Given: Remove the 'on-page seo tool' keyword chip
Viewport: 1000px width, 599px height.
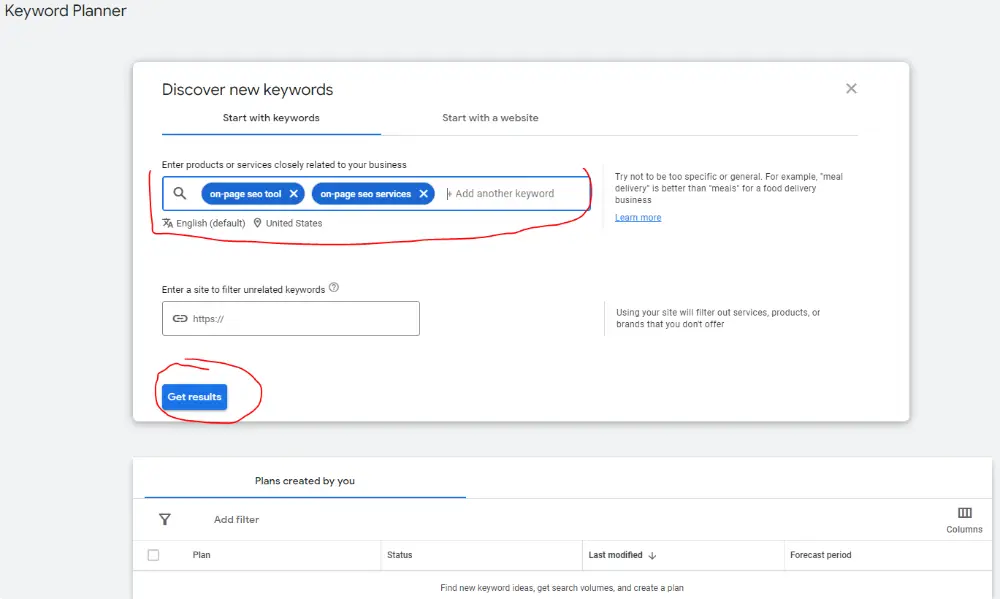Looking at the screenshot, I should pos(293,194).
